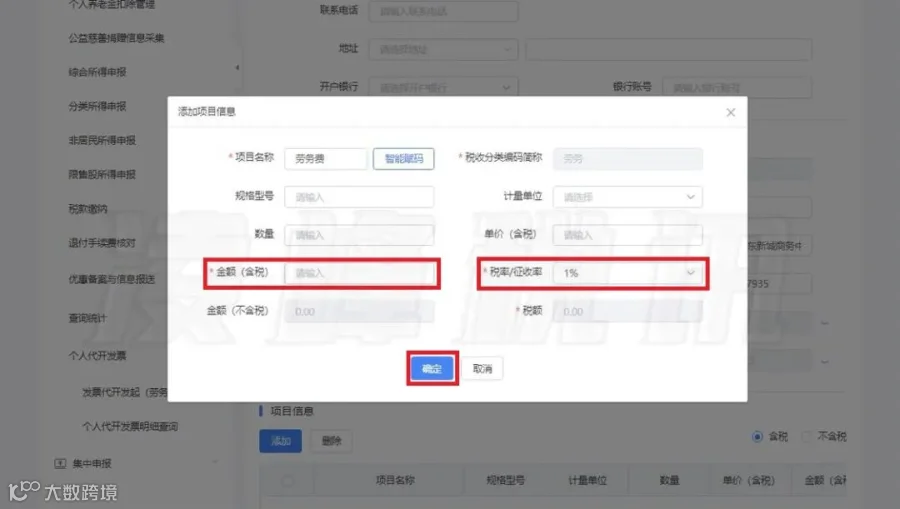Open 分类所得申报 in sidebar
This screenshot has height=509, width=900.
(98, 106)
